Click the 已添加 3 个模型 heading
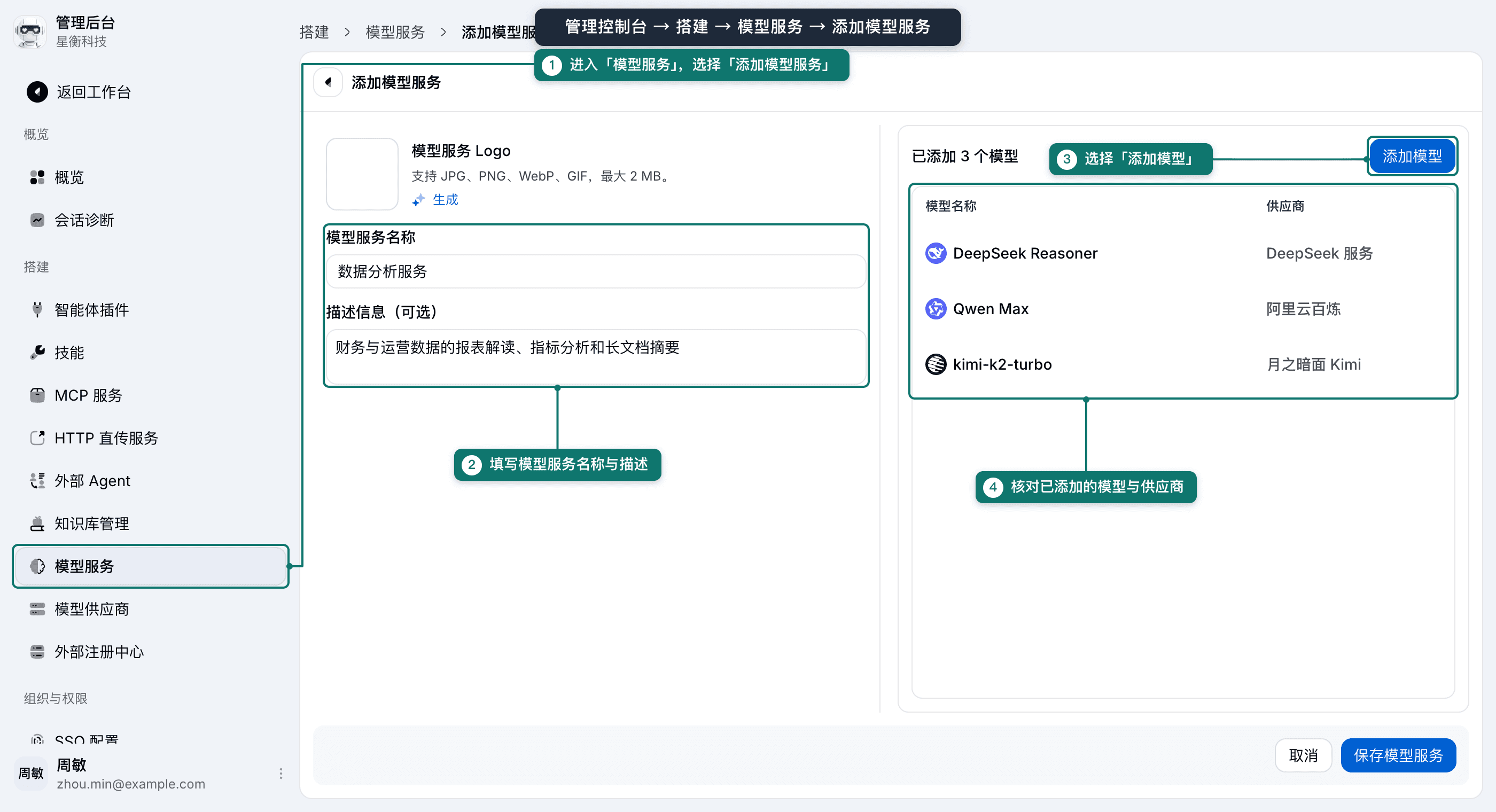The height and width of the screenshot is (812, 1496). [964, 156]
